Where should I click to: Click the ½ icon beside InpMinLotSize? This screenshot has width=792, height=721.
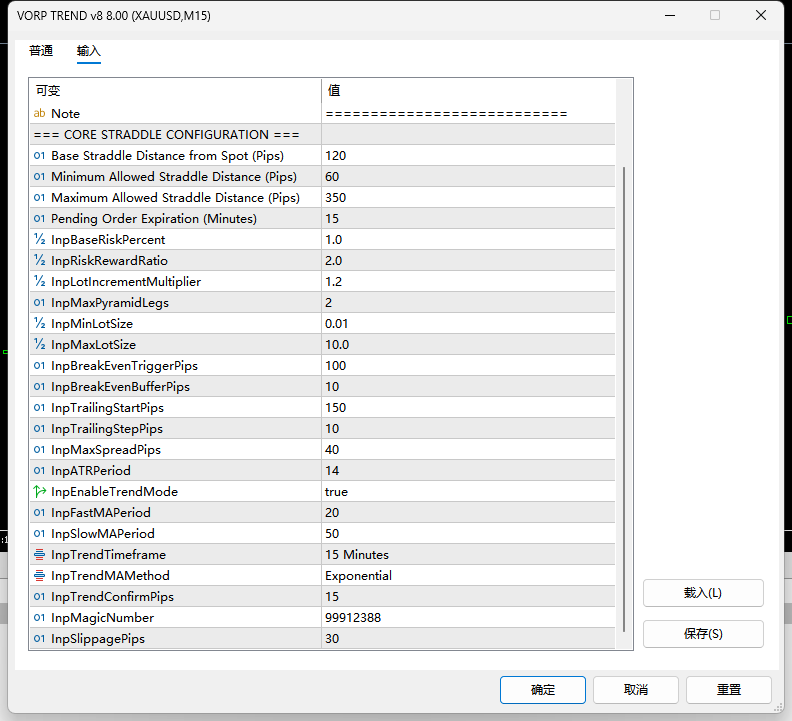[x=39, y=323]
